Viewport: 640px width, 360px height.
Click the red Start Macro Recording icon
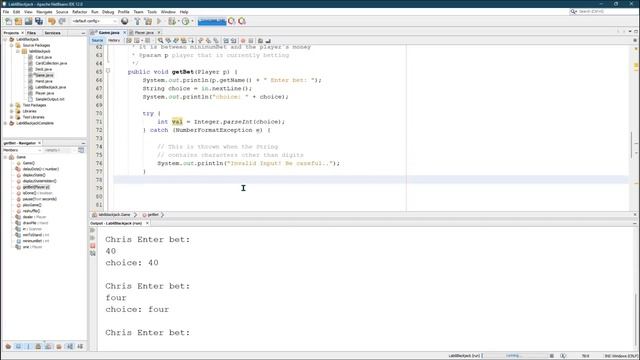click(243, 40)
